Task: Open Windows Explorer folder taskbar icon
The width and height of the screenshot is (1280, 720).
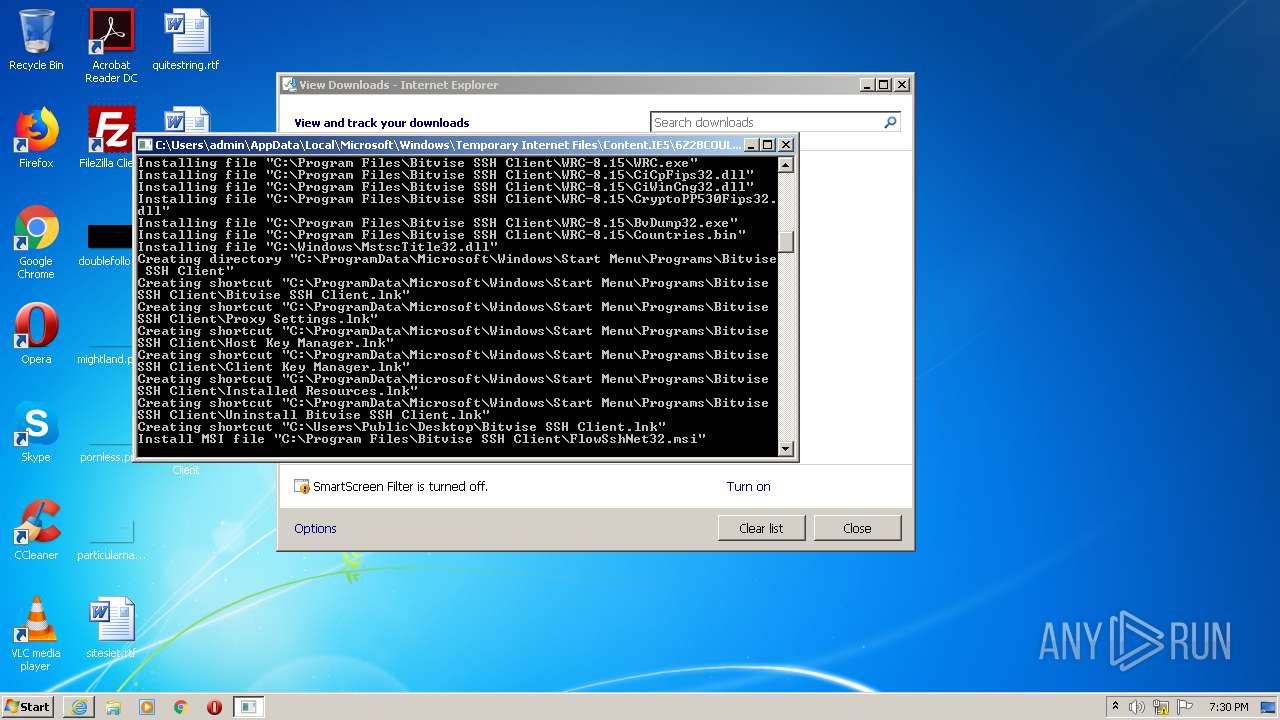Action: point(113,707)
